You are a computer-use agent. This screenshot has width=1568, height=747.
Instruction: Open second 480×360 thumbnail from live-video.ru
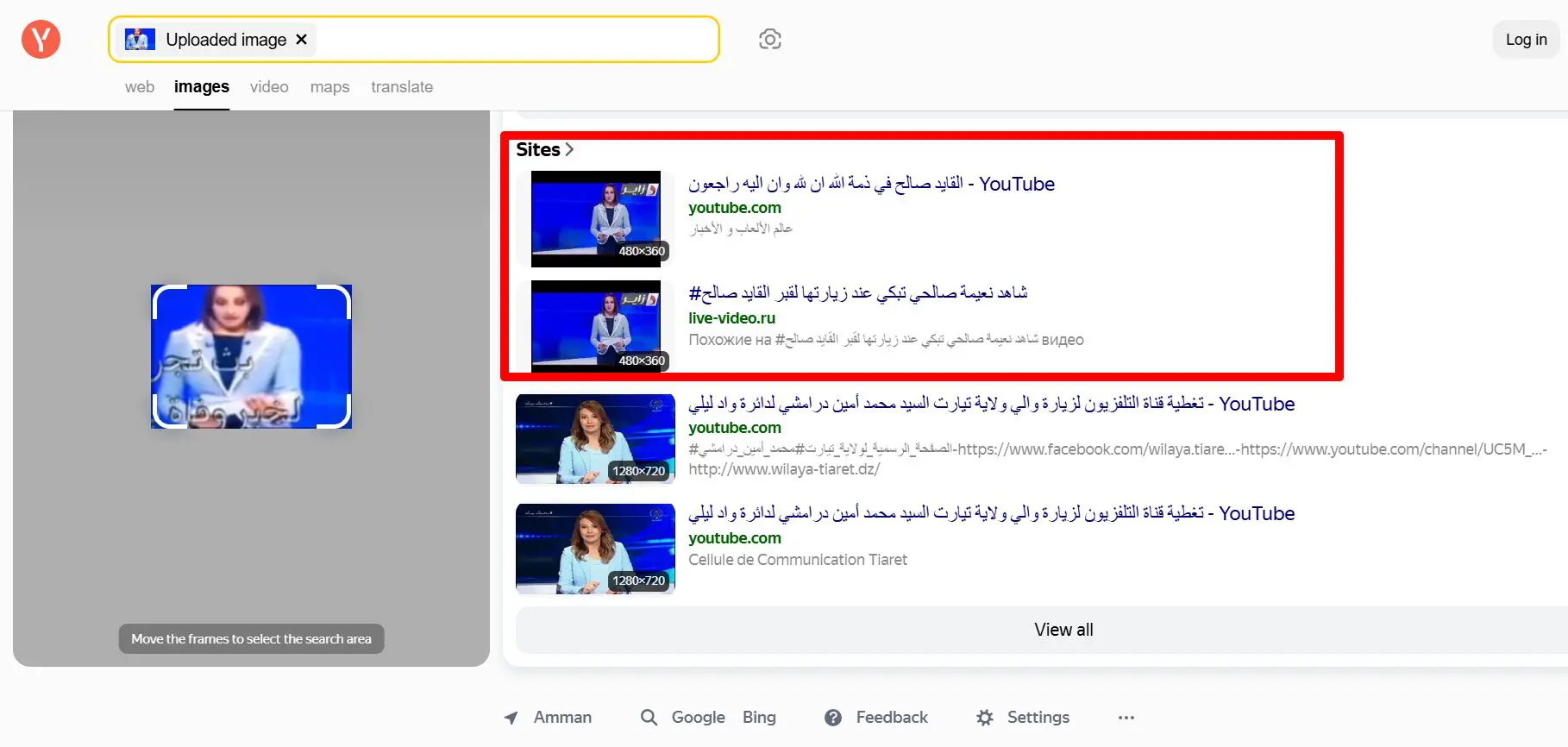596,329
